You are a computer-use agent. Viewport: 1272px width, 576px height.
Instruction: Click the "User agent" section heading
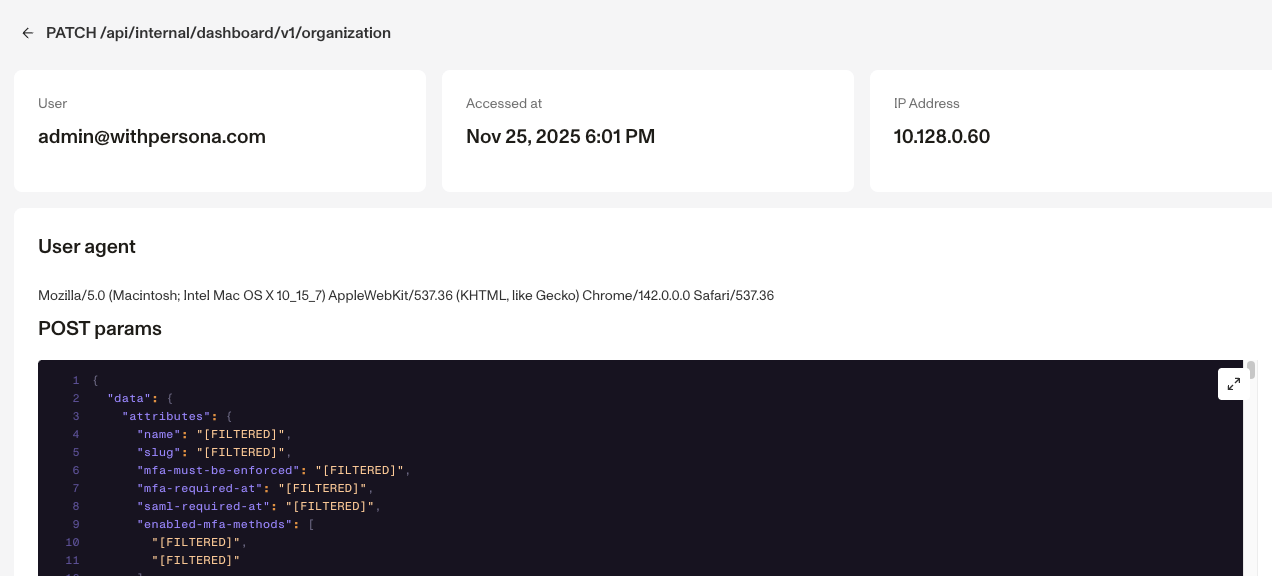87,247
